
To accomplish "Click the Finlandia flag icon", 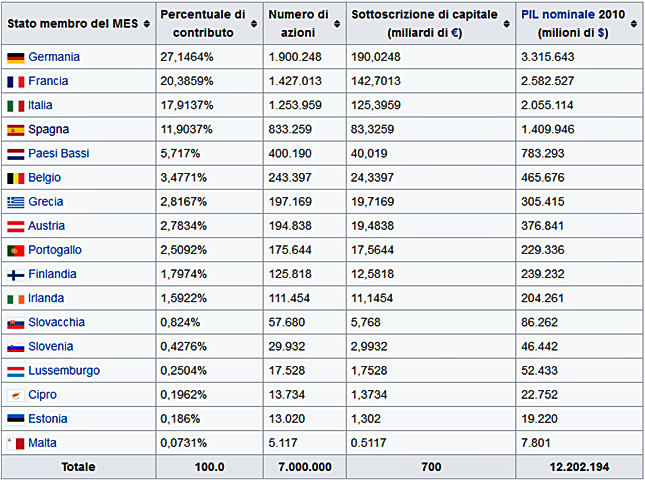I will [x=16, y=275].
